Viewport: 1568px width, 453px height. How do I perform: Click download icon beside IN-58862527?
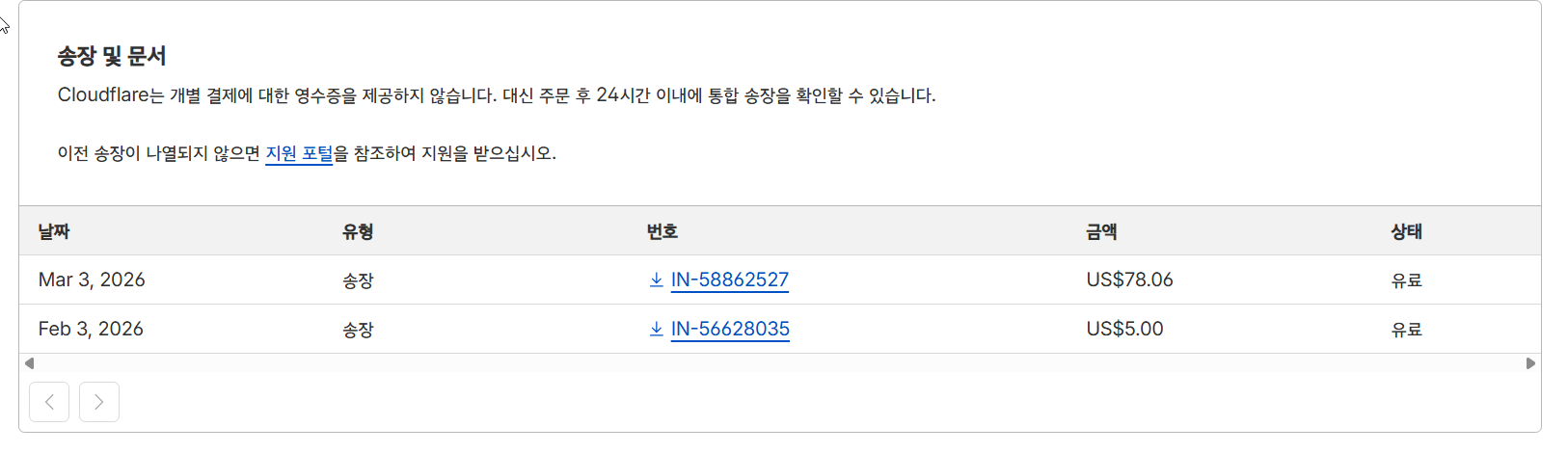point(656,280)
